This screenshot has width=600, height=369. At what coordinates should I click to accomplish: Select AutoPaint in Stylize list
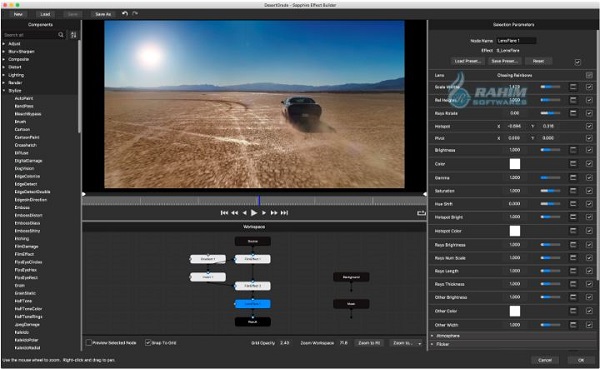click(24, 98)
